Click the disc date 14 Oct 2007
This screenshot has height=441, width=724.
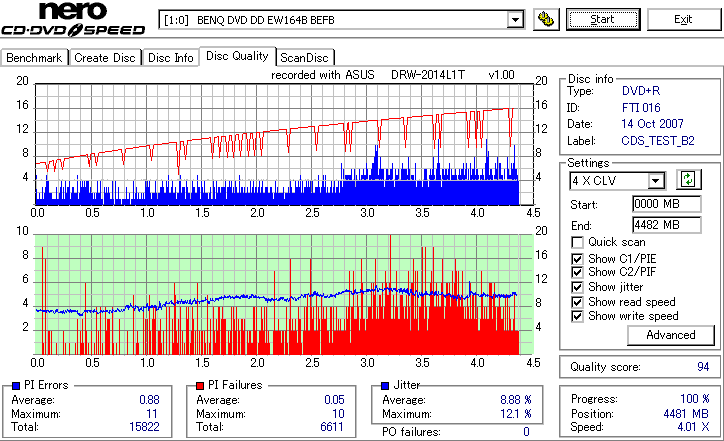(x=652, y=124)
